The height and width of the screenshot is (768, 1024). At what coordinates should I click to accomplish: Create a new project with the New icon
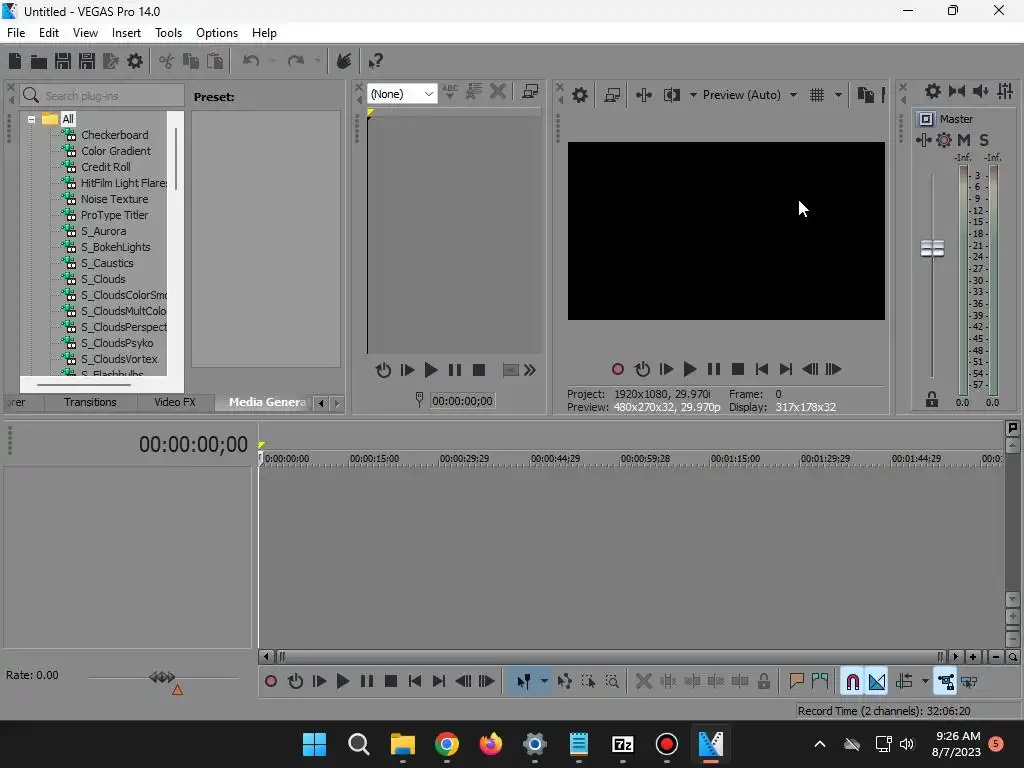pyautogui.click(x=15, y=61)
